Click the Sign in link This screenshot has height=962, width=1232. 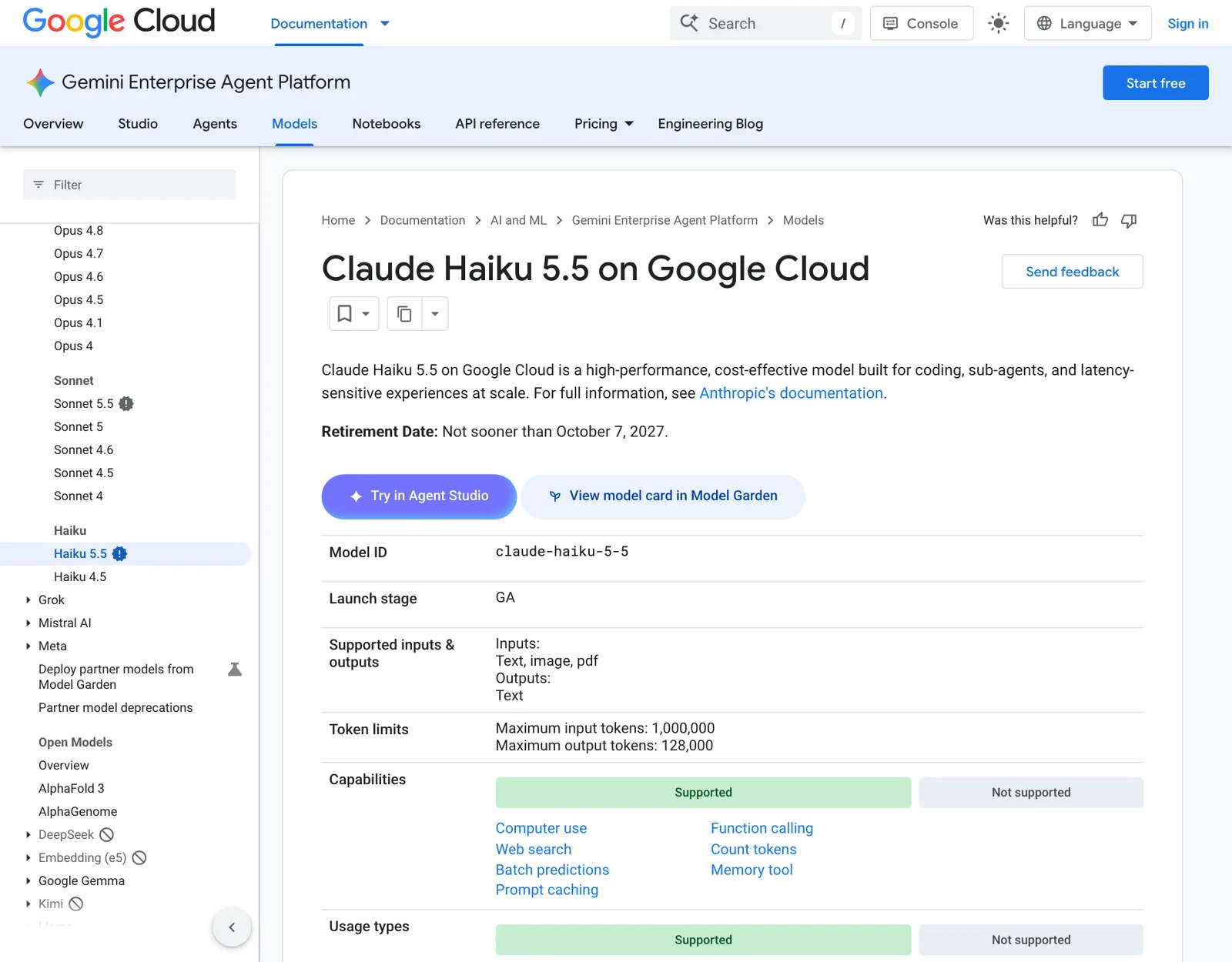pyautogui.click(x=1188, y=24)
